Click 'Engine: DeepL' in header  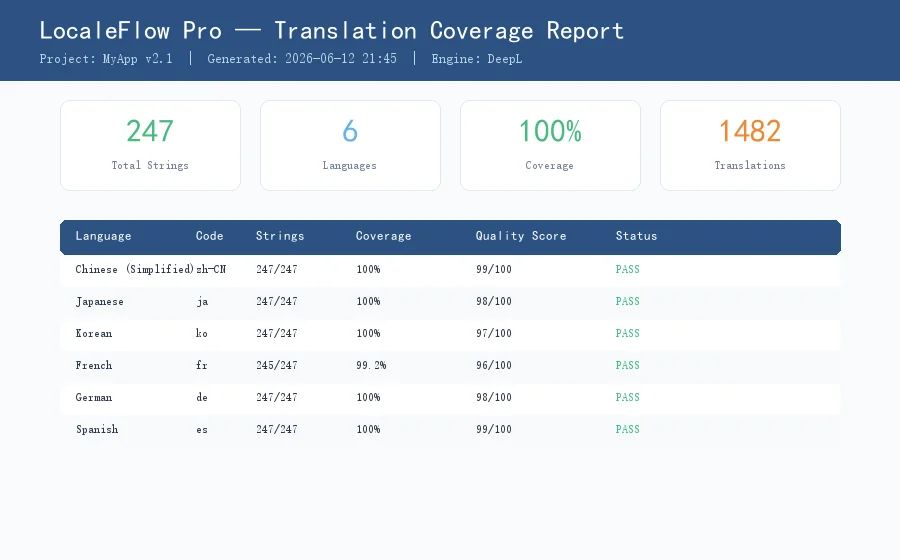tap(476, 59)
